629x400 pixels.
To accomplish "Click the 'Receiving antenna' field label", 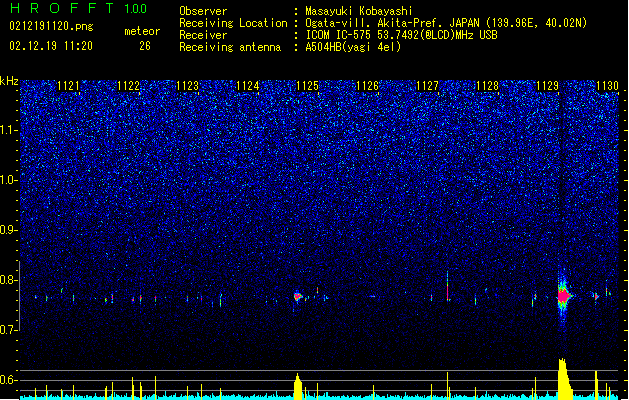I will [x=230, y=47].
